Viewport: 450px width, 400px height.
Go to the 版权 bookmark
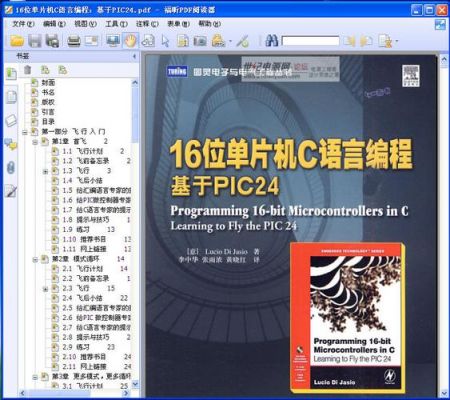pyautogui.click(x=48, y=102)
